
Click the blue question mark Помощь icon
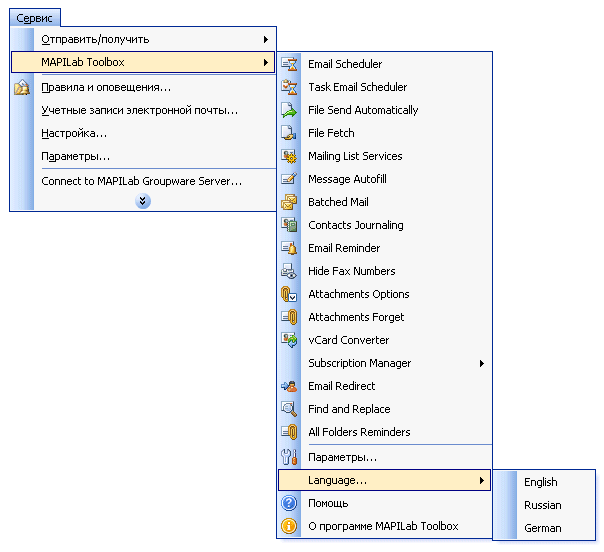pos(290,503)
